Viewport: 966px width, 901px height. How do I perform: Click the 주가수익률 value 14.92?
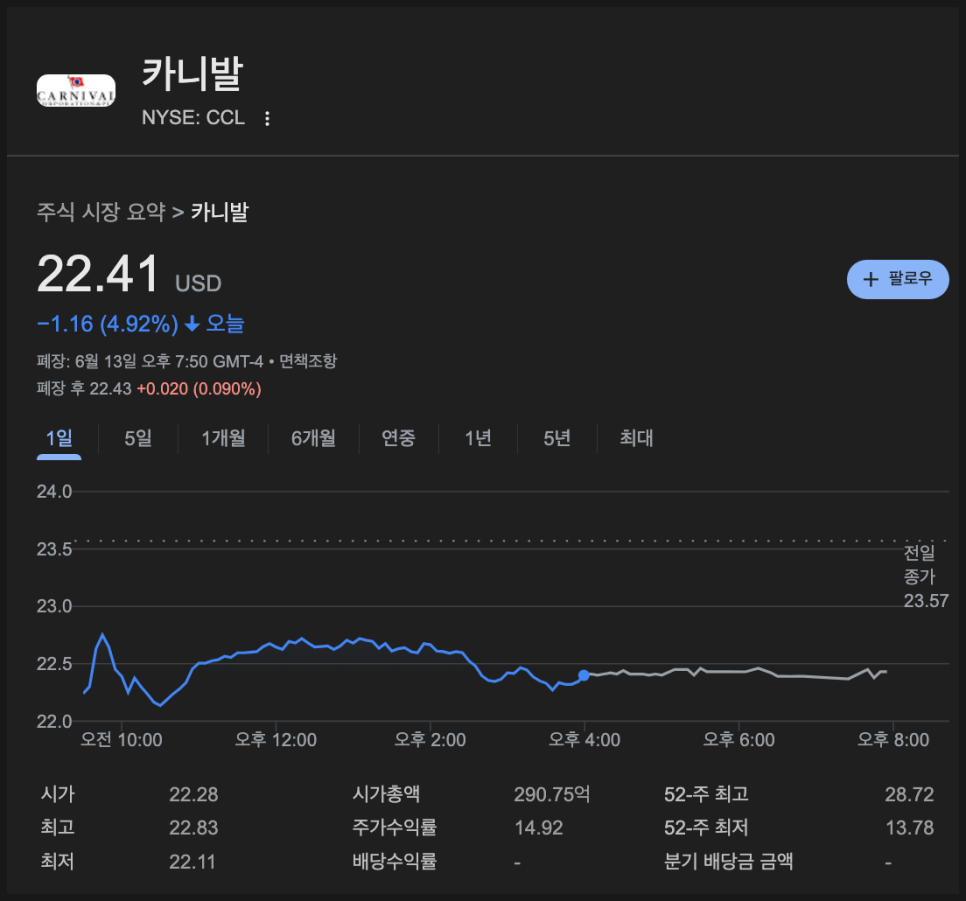[538, 828]
